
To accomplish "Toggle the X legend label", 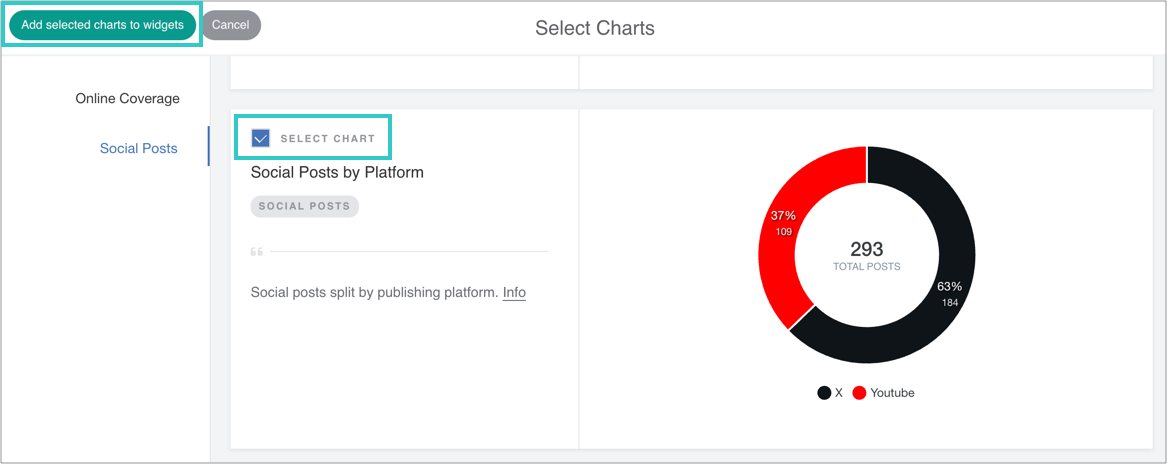I will (x=838, y=393).
